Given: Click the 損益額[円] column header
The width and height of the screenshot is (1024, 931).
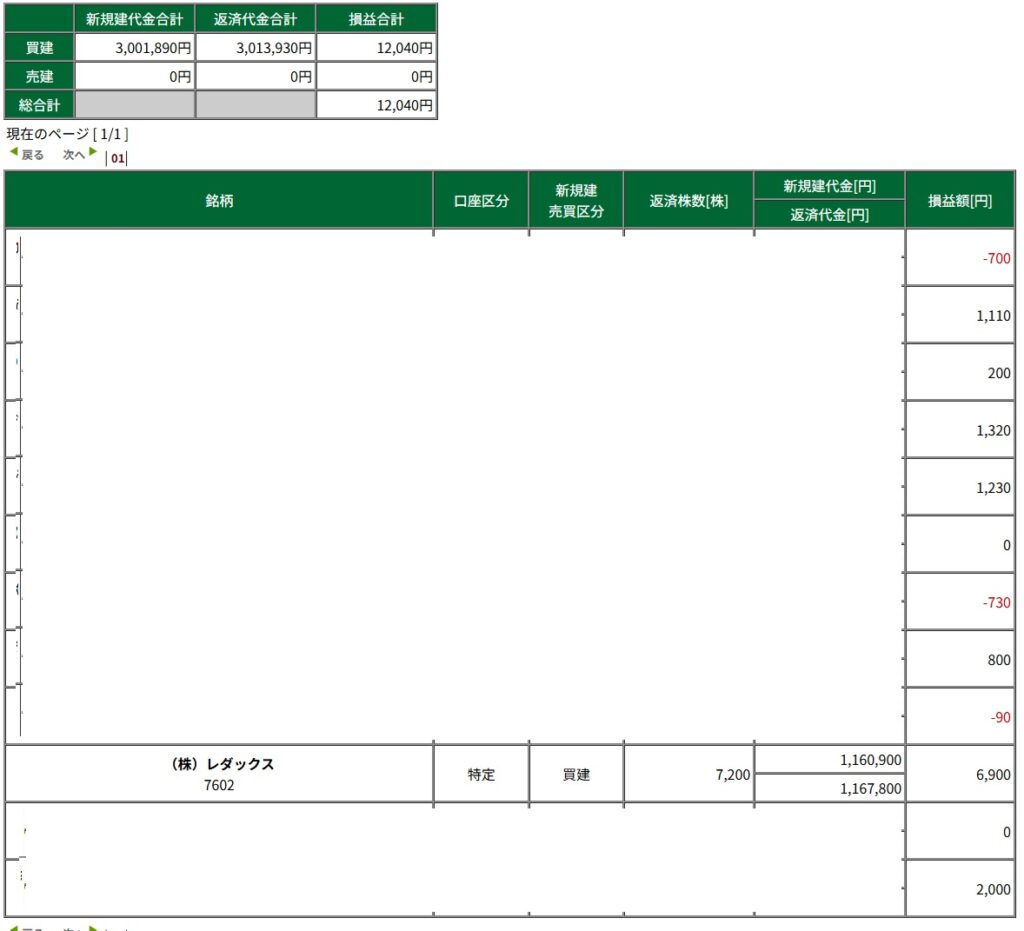Looking at the screenshot, I should point(959,200).
